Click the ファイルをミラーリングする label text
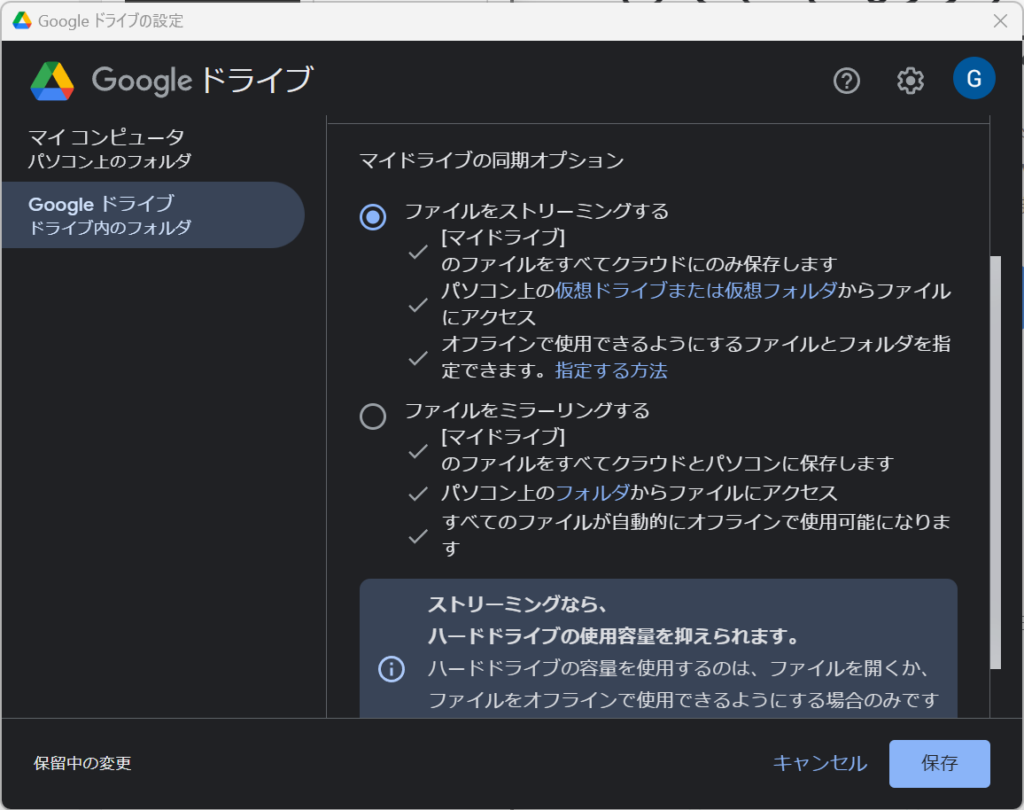Screen dimensions: 1024x810 [527, 410]
